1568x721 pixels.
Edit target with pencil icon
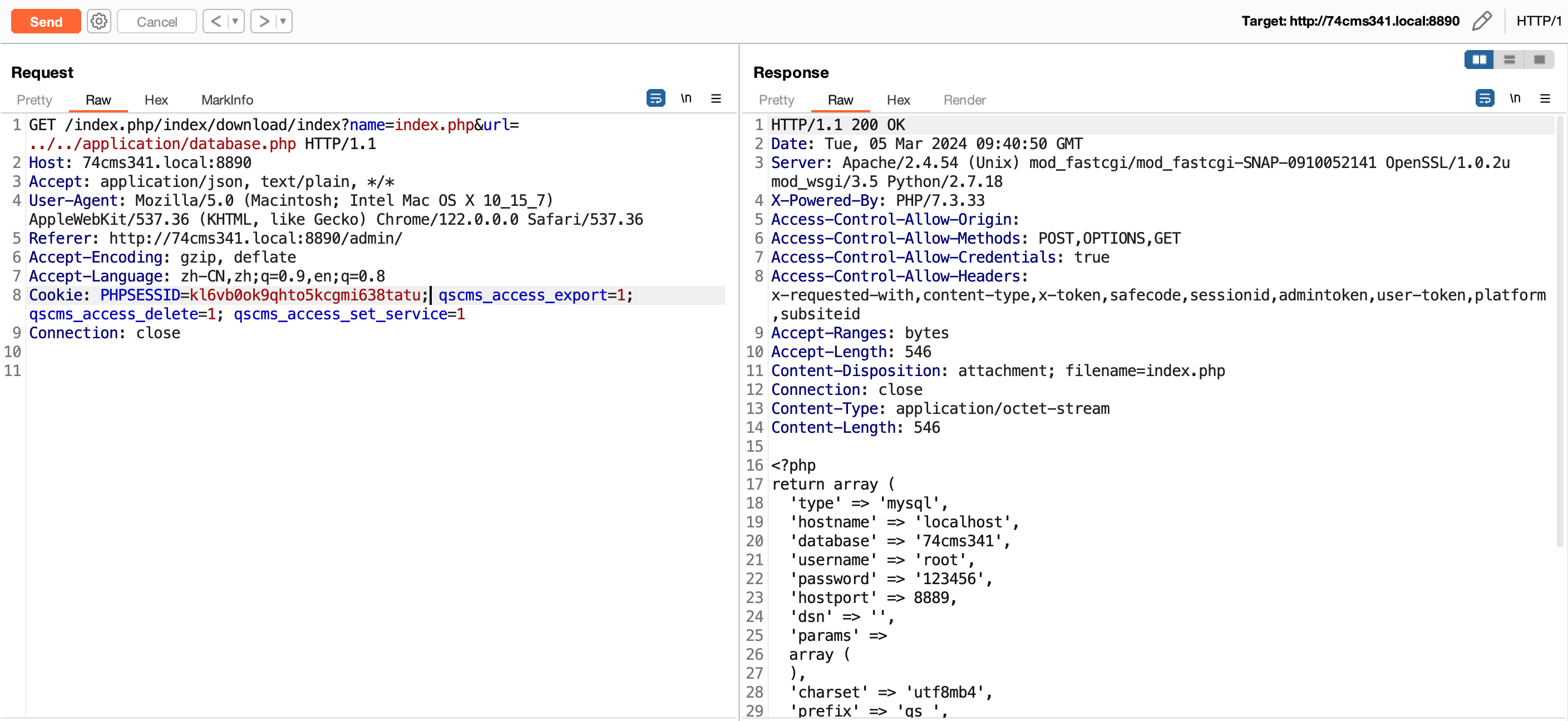point(1482,21)
